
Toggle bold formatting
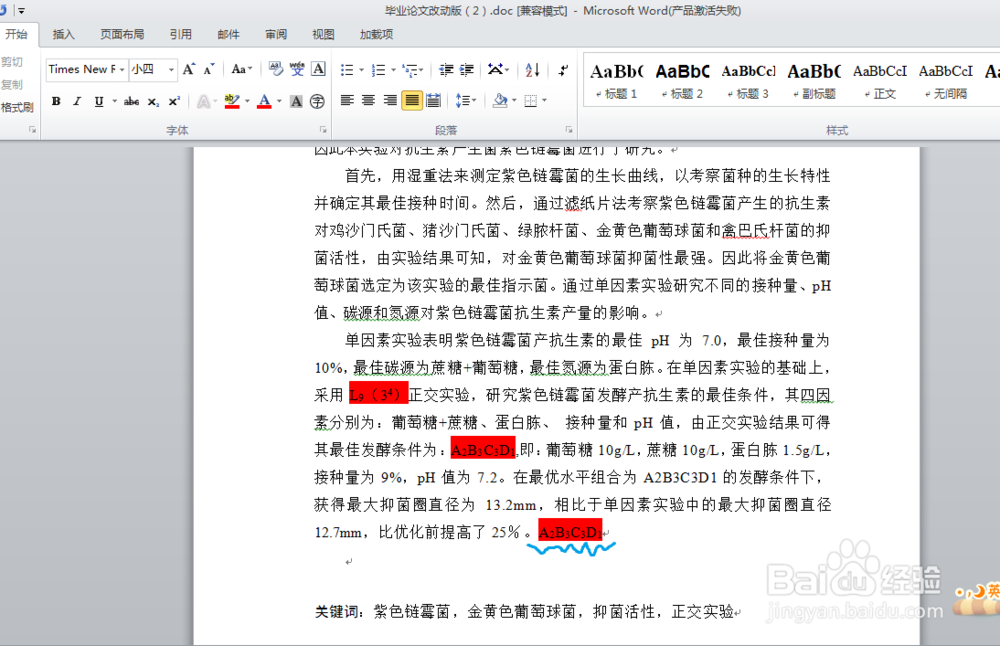[x=56, y=101]
